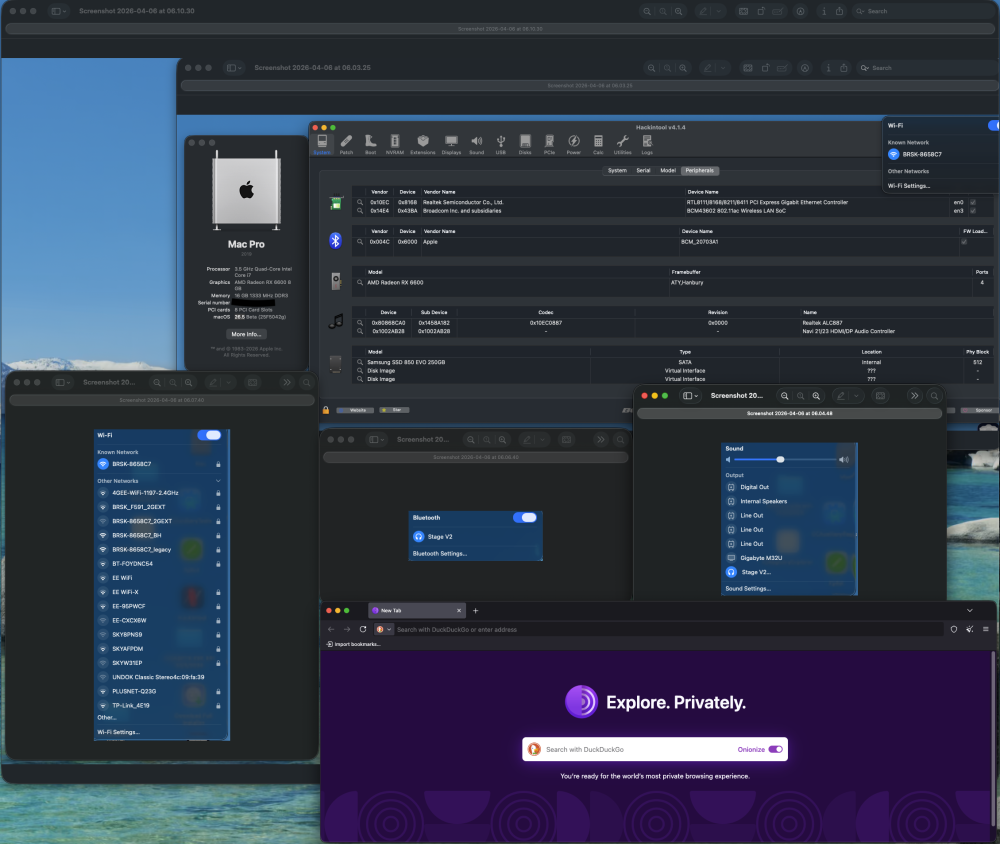The height and width of the screenshot is (844, 1000).
Task: Click the Info icon in Screenshot 06.10.30 window
Action: [x=823, y=11]
